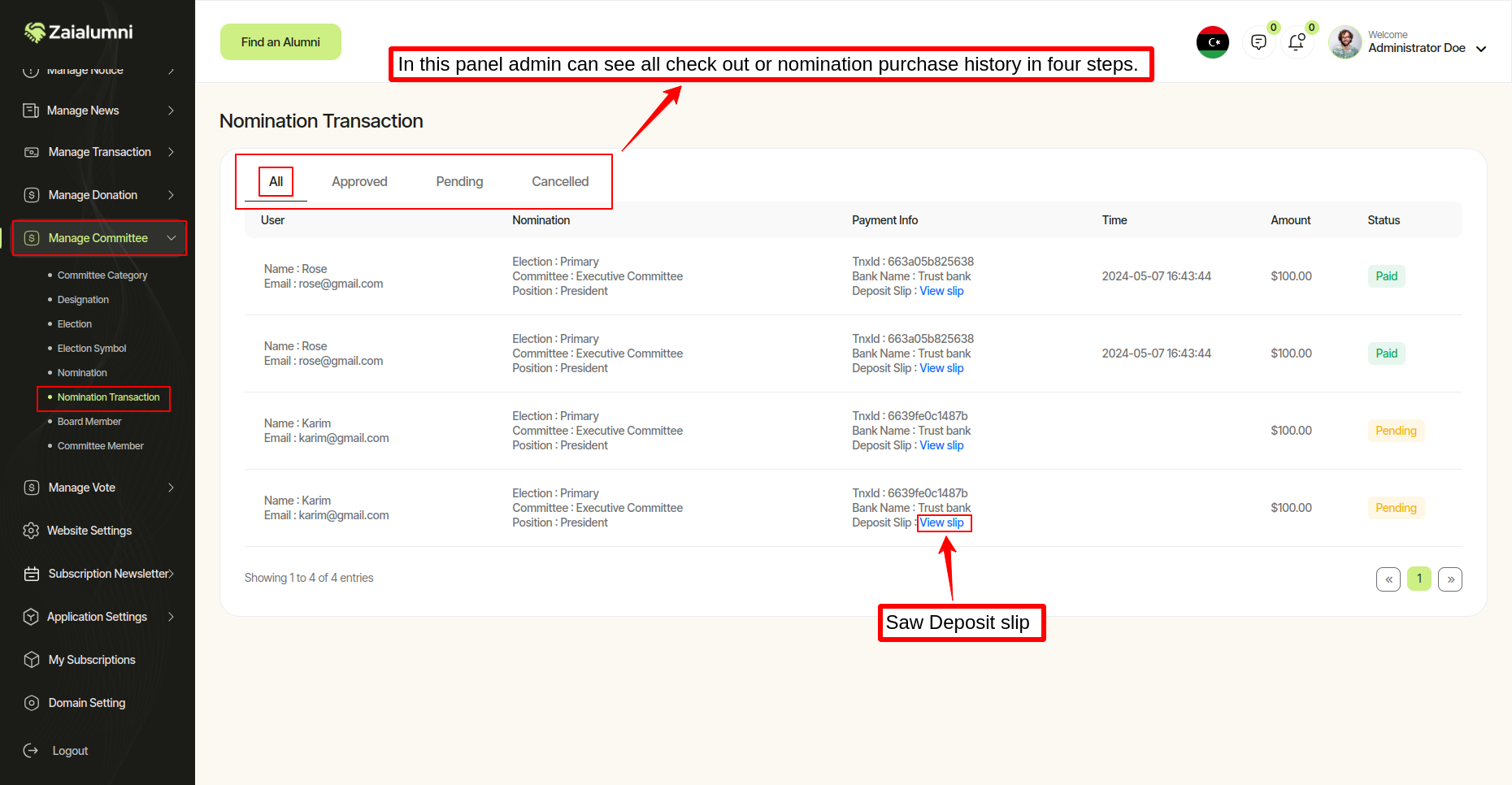Click Paid status in second row
The height and width of the screenshot is (785, 1512).
1386,353
